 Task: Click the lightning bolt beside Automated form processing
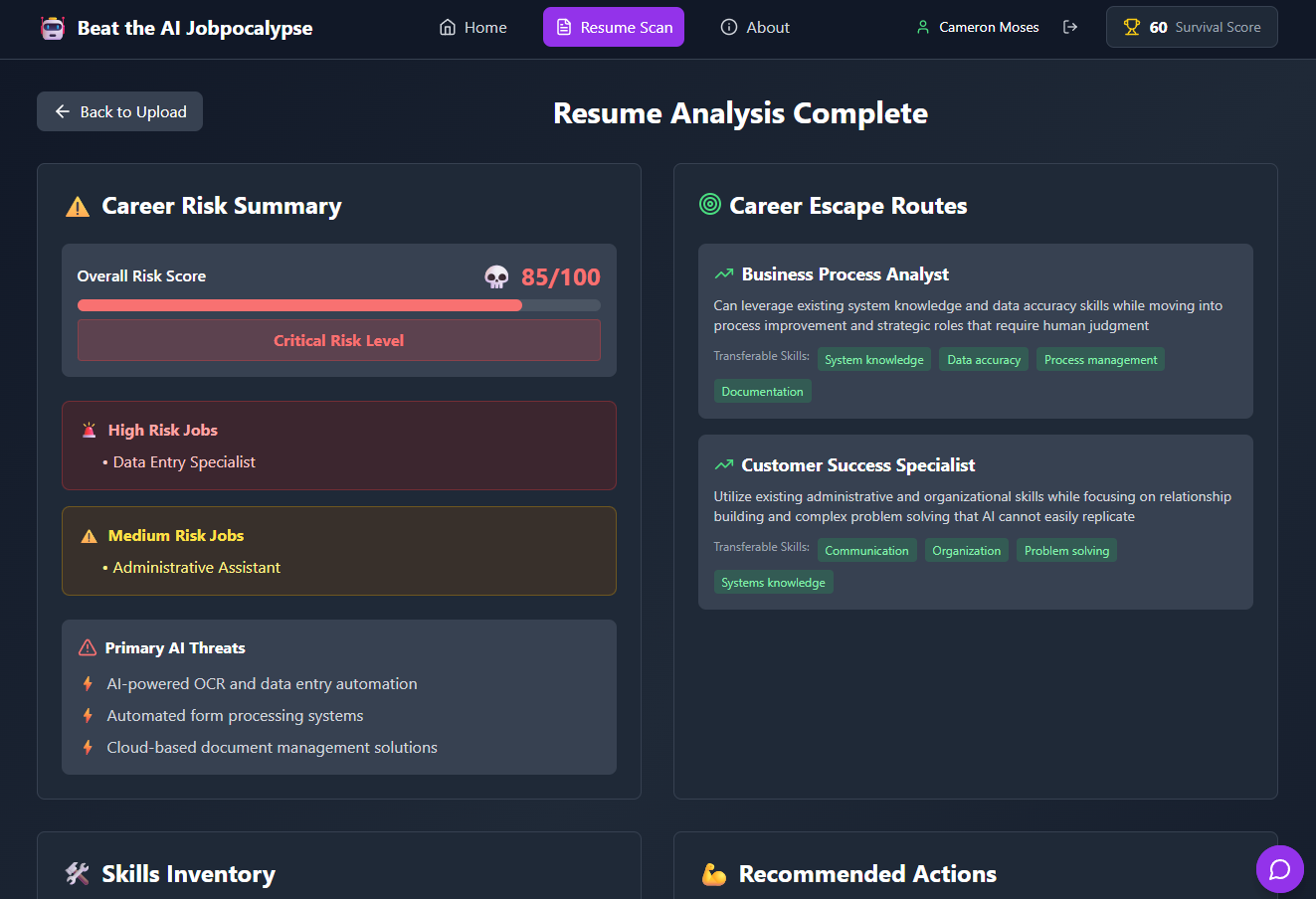click(x=88, y=716)
